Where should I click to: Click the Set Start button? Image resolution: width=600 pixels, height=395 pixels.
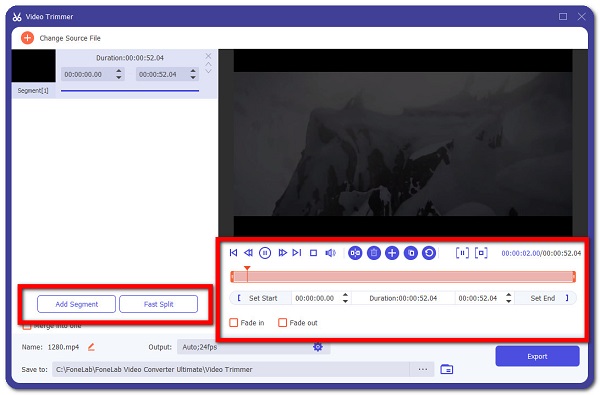click(x=261, y=298)
